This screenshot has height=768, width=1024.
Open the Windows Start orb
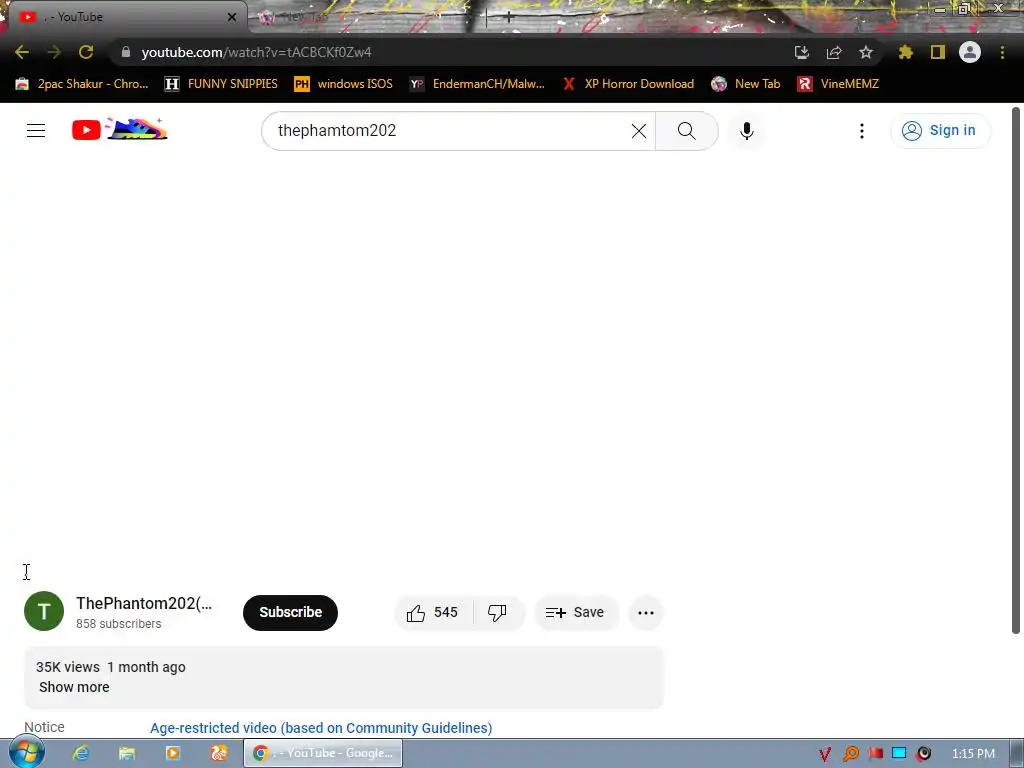(27, 753)
